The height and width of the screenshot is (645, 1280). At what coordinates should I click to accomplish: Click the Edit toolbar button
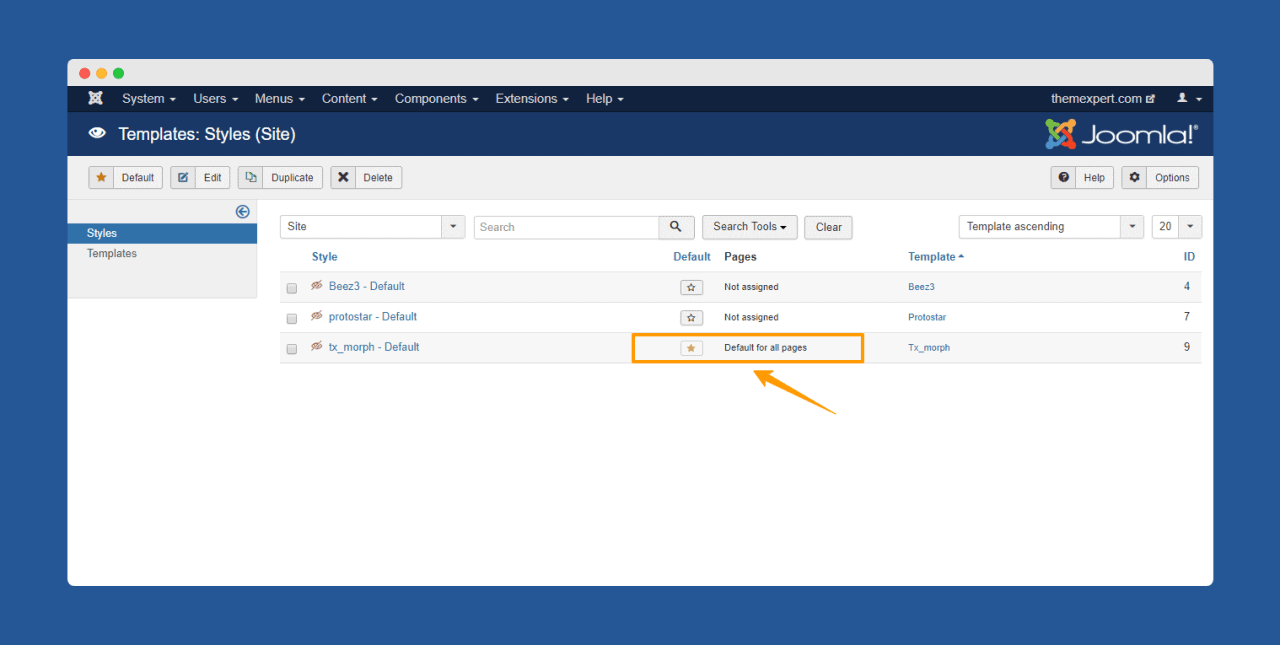(x=200, y=178)
